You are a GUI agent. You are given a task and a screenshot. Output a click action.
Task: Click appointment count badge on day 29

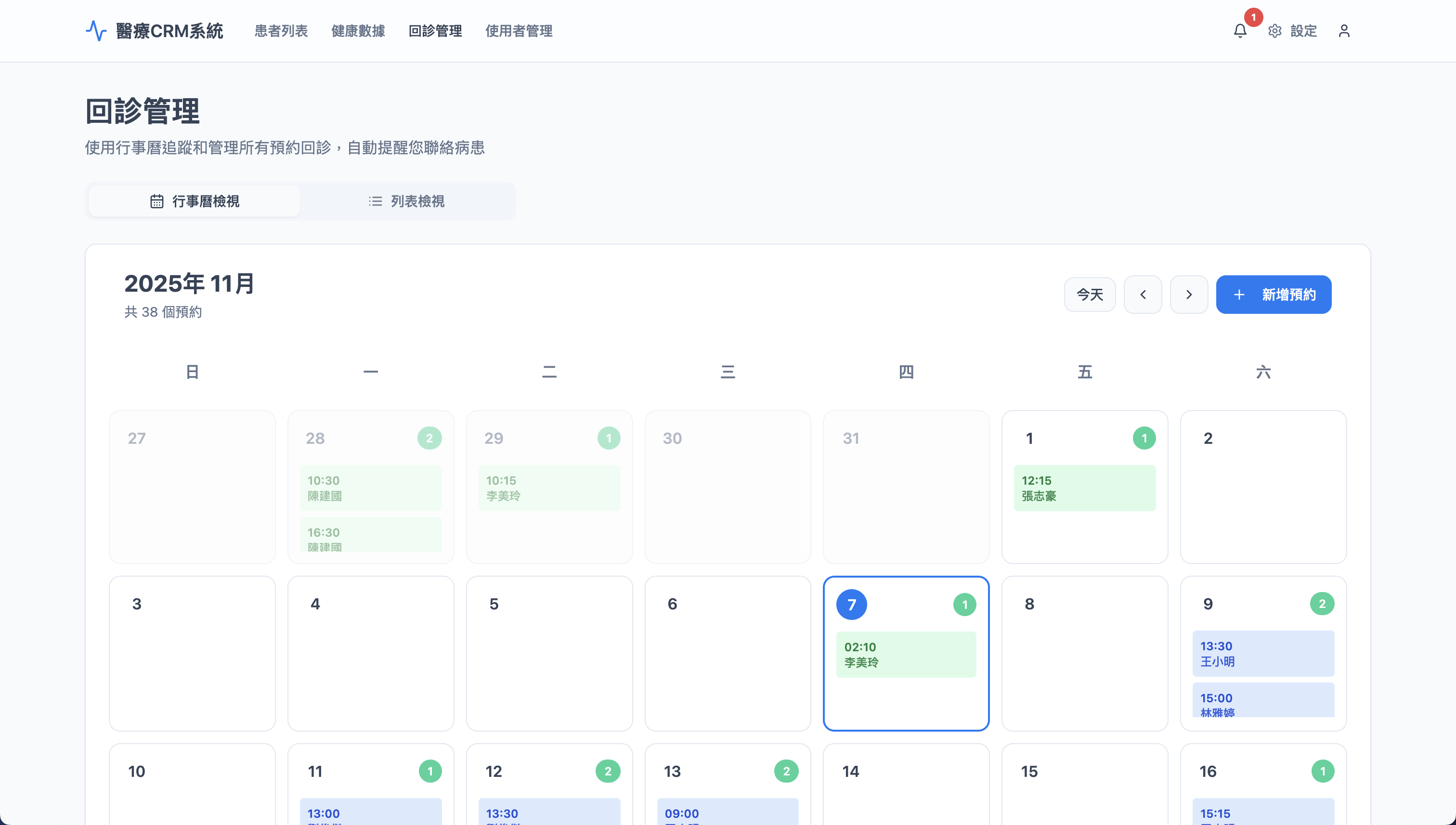(x=608, y=438)
